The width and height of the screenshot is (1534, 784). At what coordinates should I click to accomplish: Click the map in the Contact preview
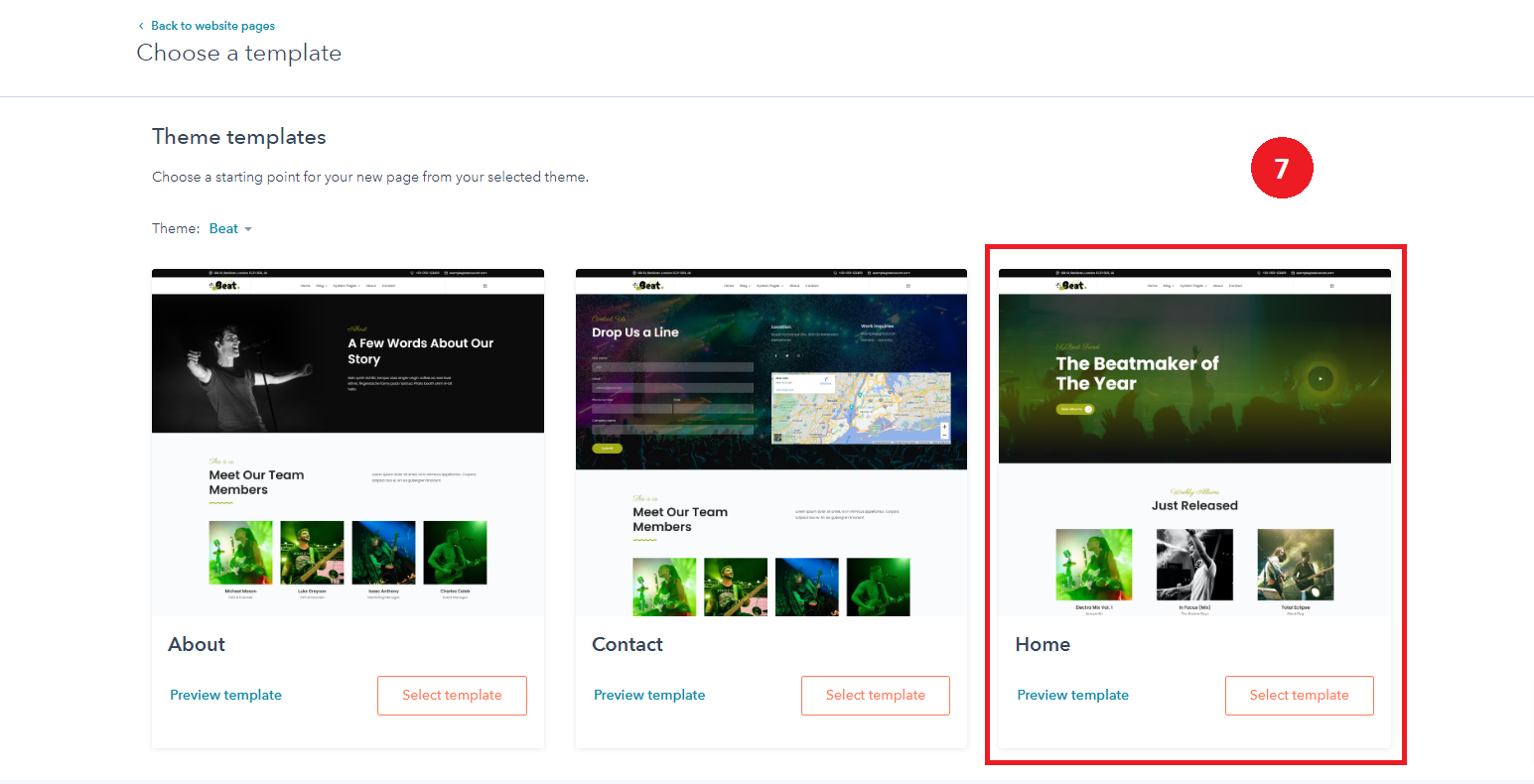pyautogui.click(x=861, y=408)
